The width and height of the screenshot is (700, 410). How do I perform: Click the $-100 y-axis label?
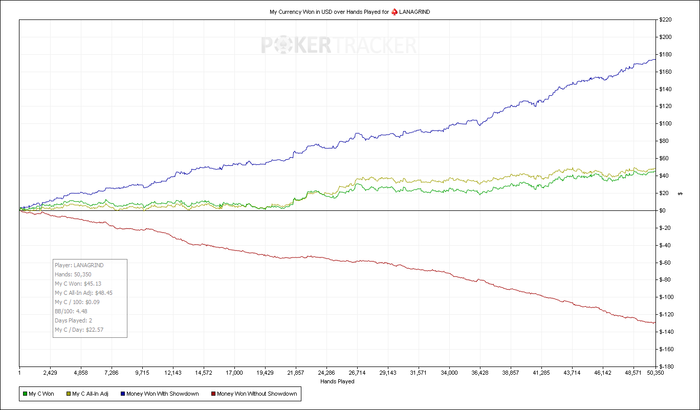[x=666, y=297]
